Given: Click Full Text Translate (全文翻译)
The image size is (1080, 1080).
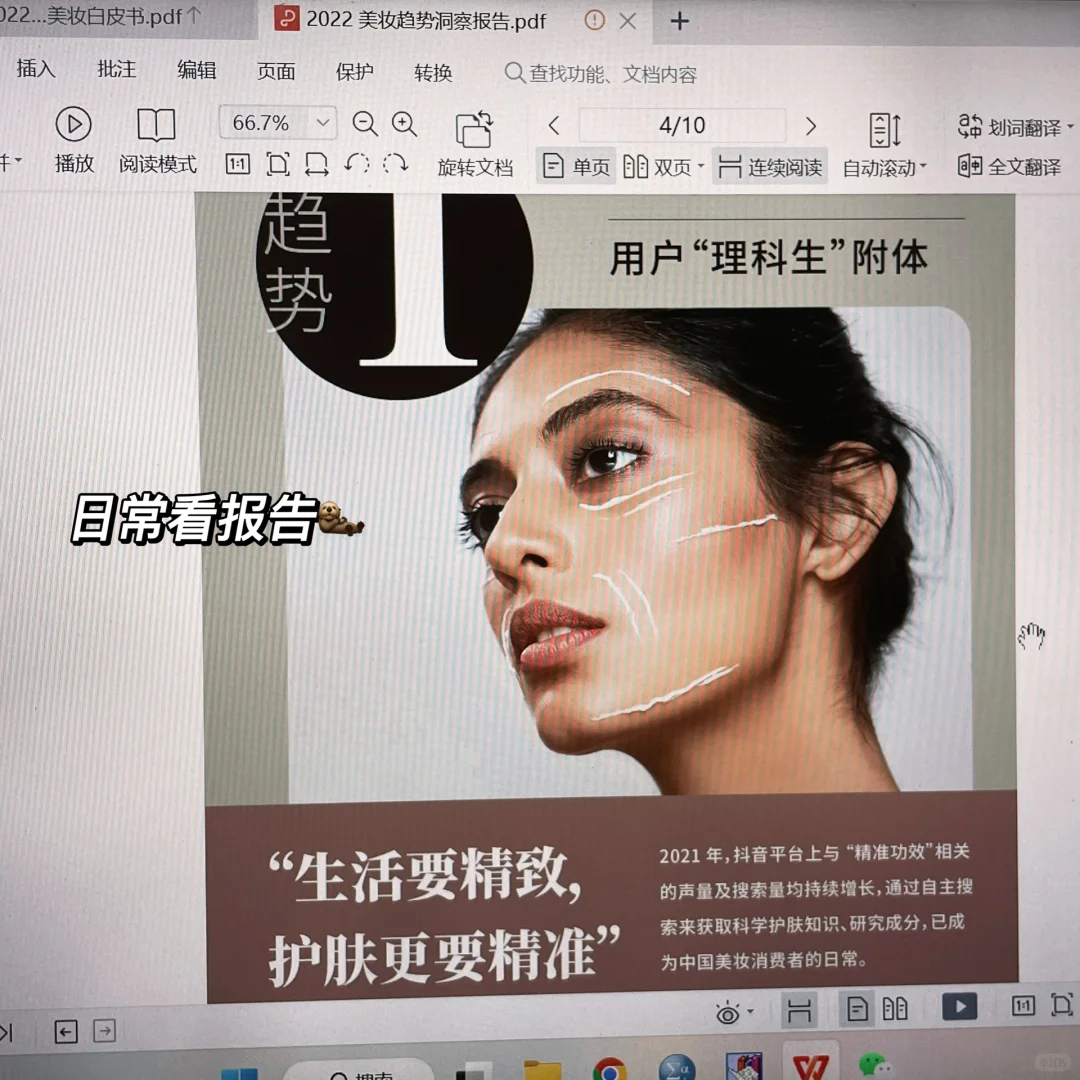Looking at the screenshot, I should [x=1009, y=166].
